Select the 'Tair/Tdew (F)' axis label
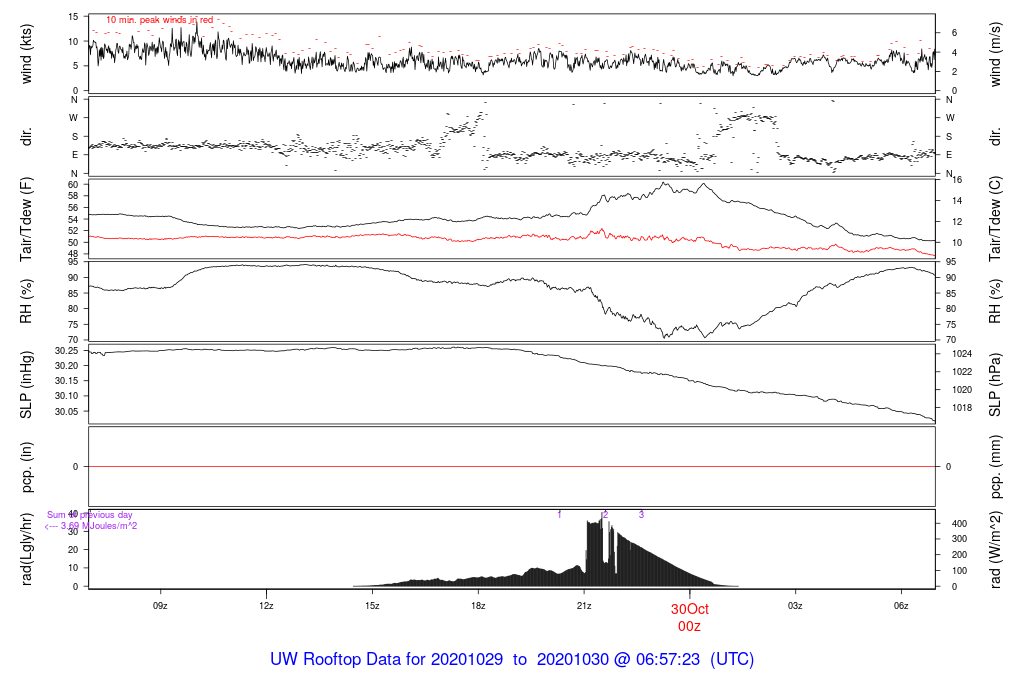The height and width of the screenshot is (700, 1024). click(26, 219)
